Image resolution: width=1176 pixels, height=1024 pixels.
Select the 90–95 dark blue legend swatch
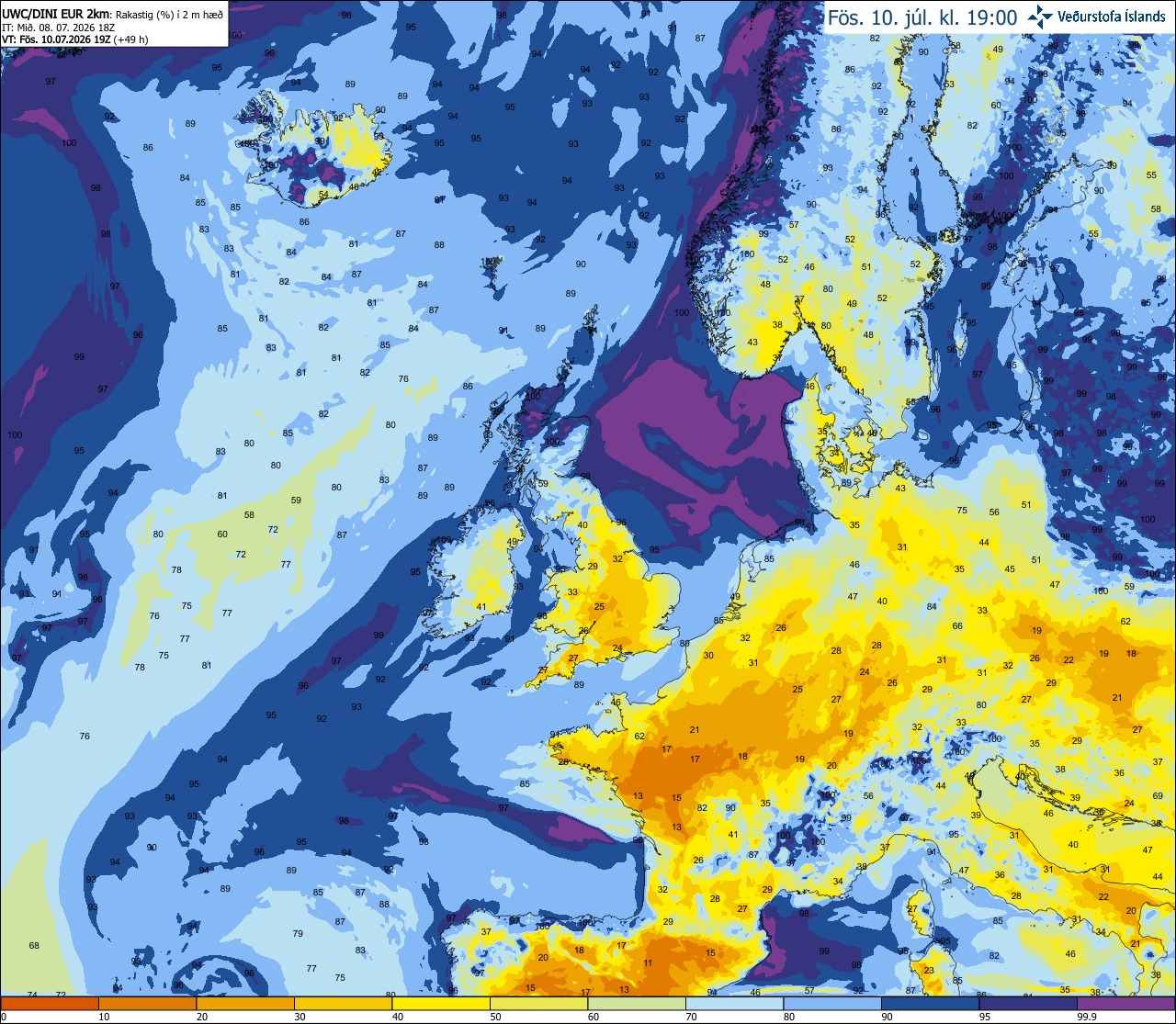pos(930,1003)
